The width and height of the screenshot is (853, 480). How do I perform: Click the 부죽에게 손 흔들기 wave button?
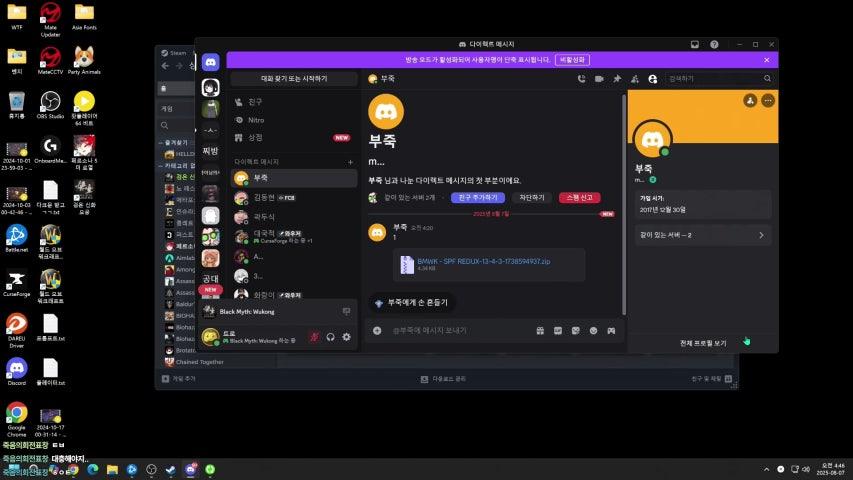pos(412,303)
